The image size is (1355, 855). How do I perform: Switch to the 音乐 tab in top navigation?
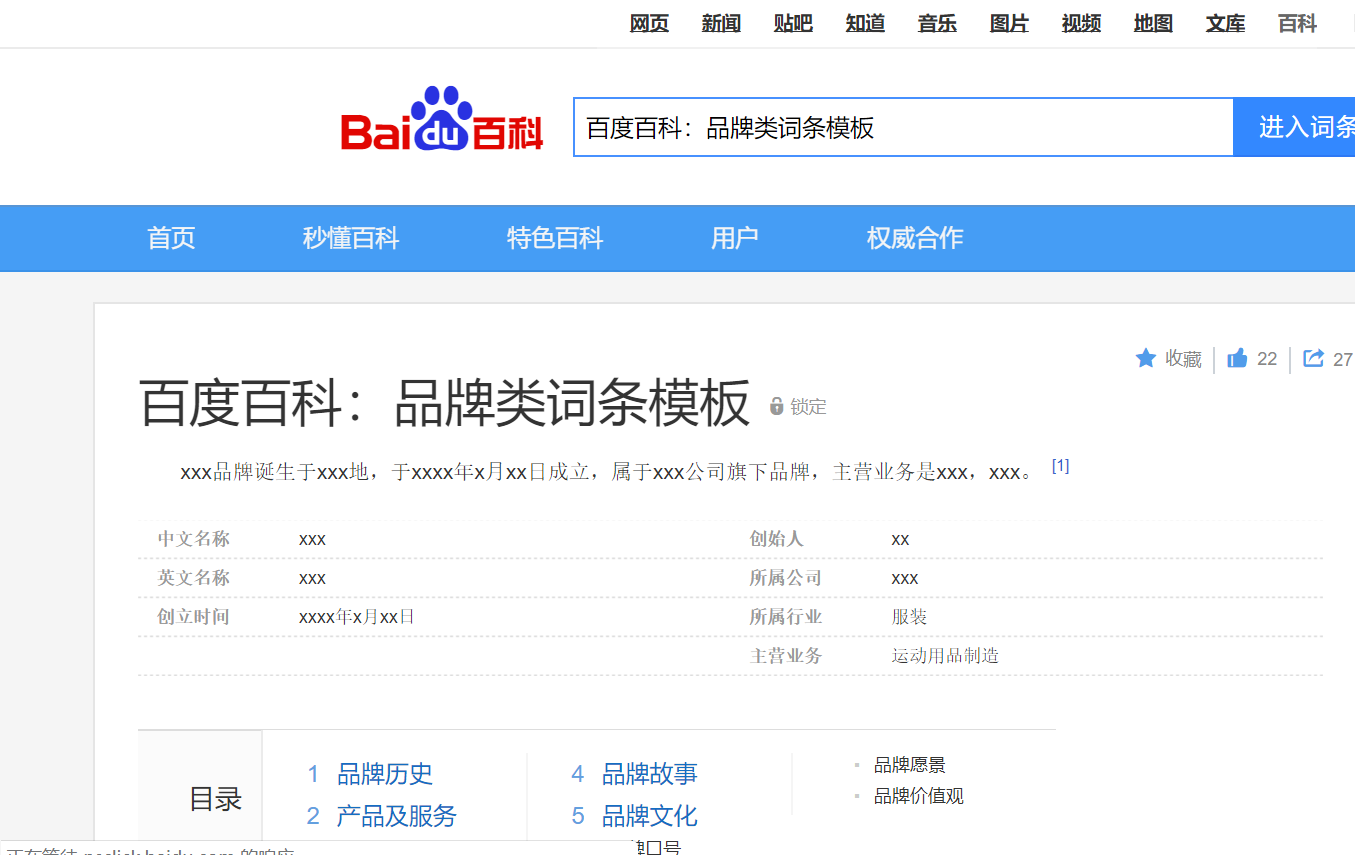937,23
